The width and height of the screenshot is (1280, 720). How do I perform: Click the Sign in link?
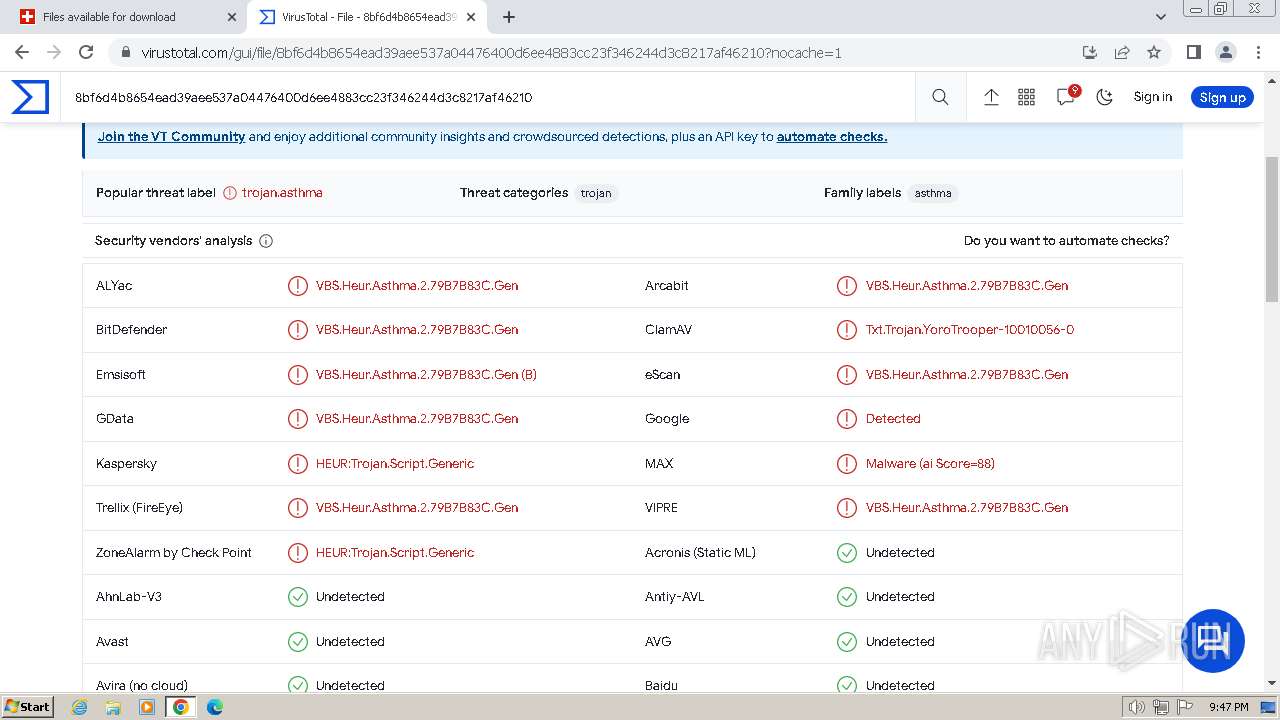click(1152, 97)
